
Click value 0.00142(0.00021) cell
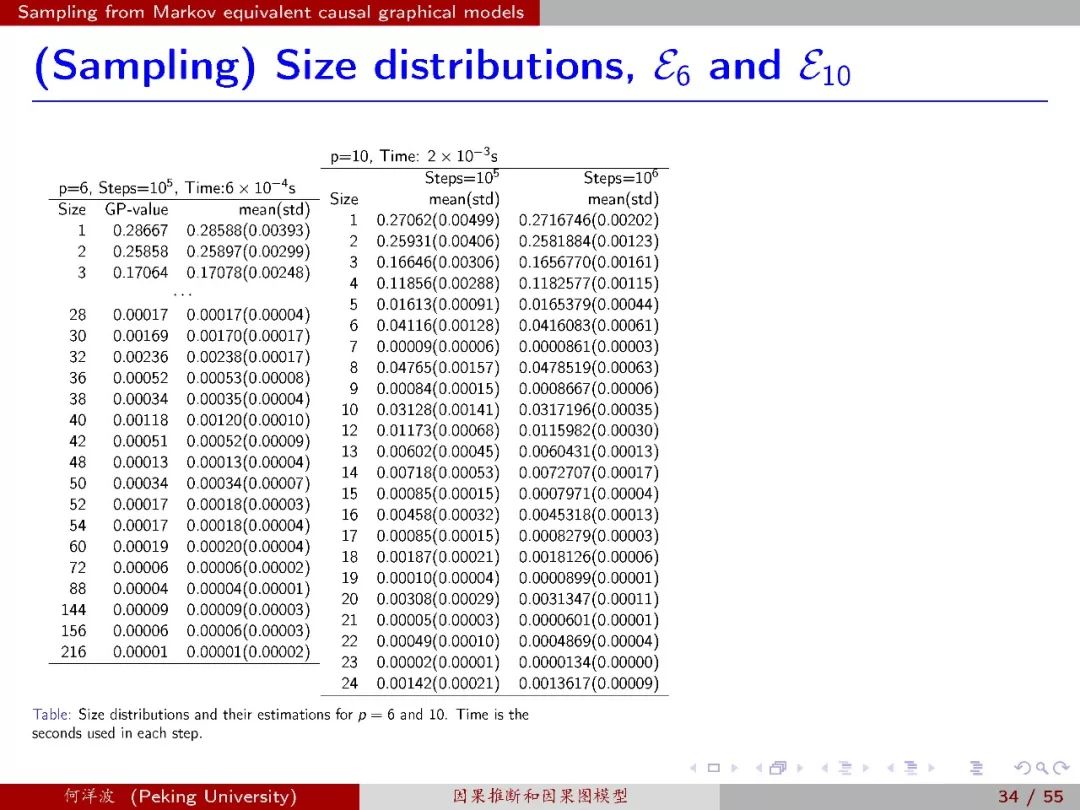point(438,683)
